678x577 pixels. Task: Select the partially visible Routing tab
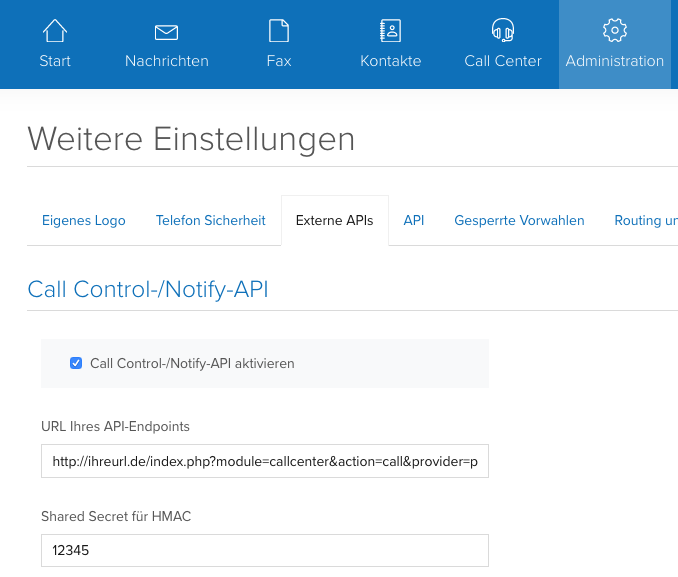point(645,220)
